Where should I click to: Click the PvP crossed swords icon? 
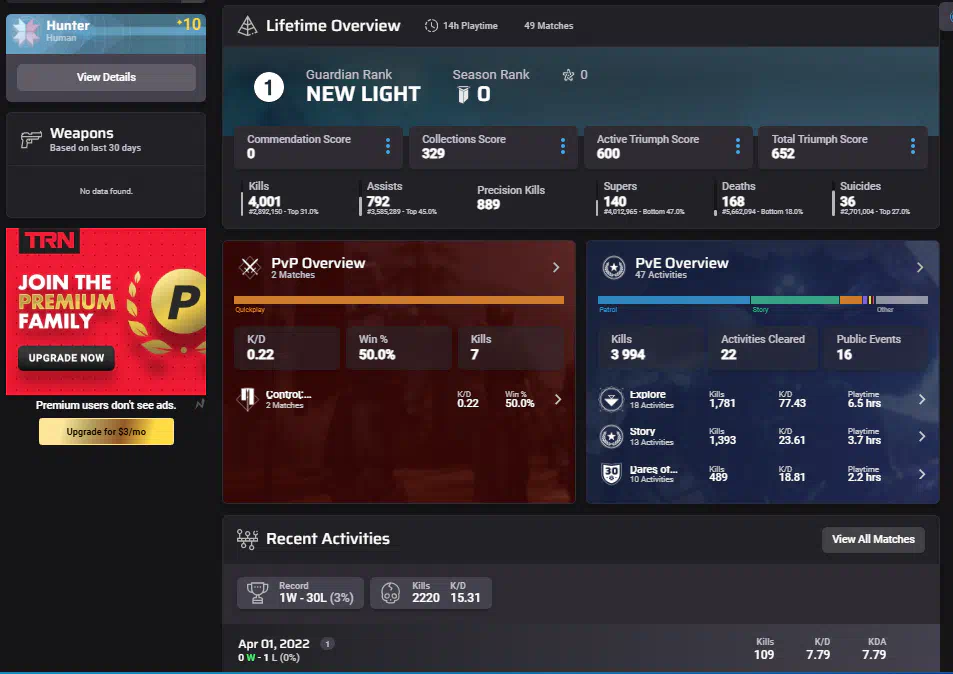(250, 267)
